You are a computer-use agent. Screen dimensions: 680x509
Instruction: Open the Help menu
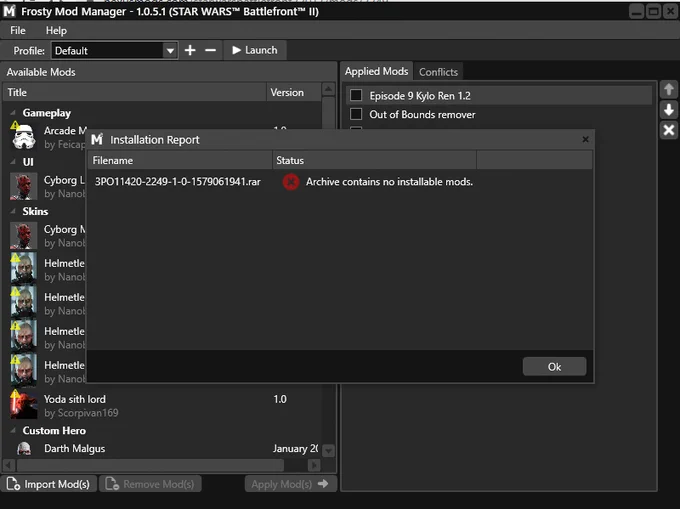(x=56, y=30)
